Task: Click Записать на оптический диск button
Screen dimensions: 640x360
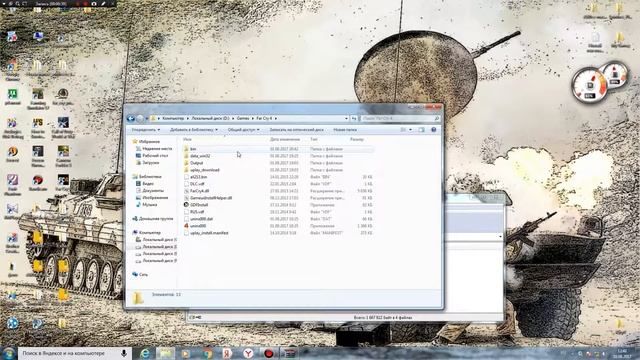Action: click(x=296, y=130)
